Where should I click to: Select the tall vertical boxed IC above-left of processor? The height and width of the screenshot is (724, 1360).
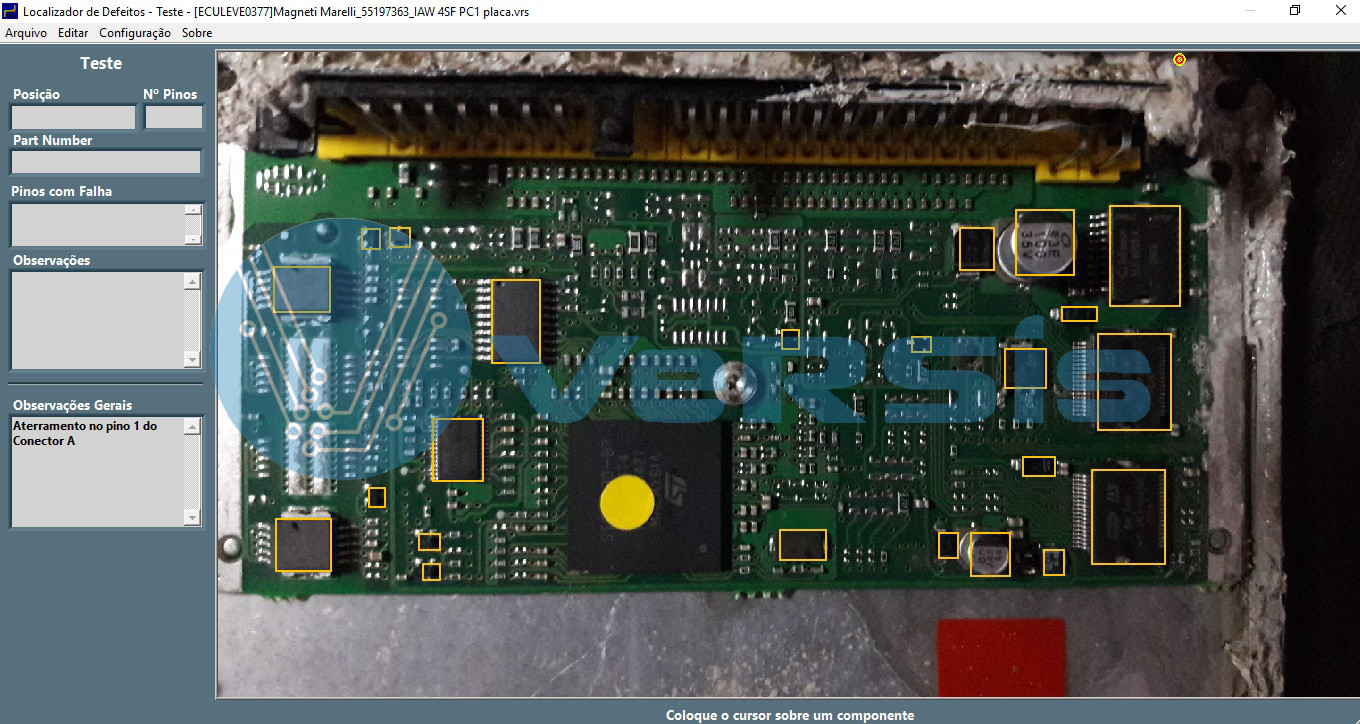[516, 321]
